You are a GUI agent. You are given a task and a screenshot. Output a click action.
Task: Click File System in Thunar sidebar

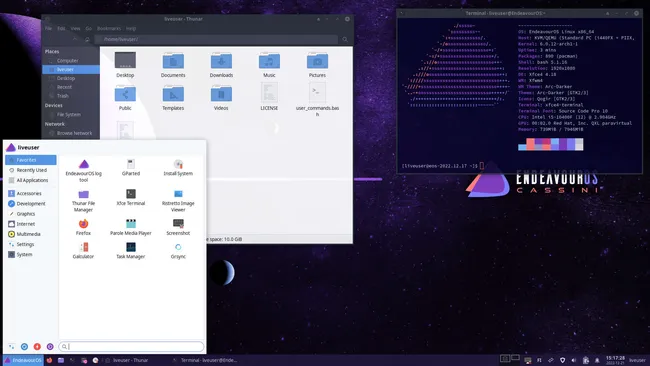coord(71,114)
